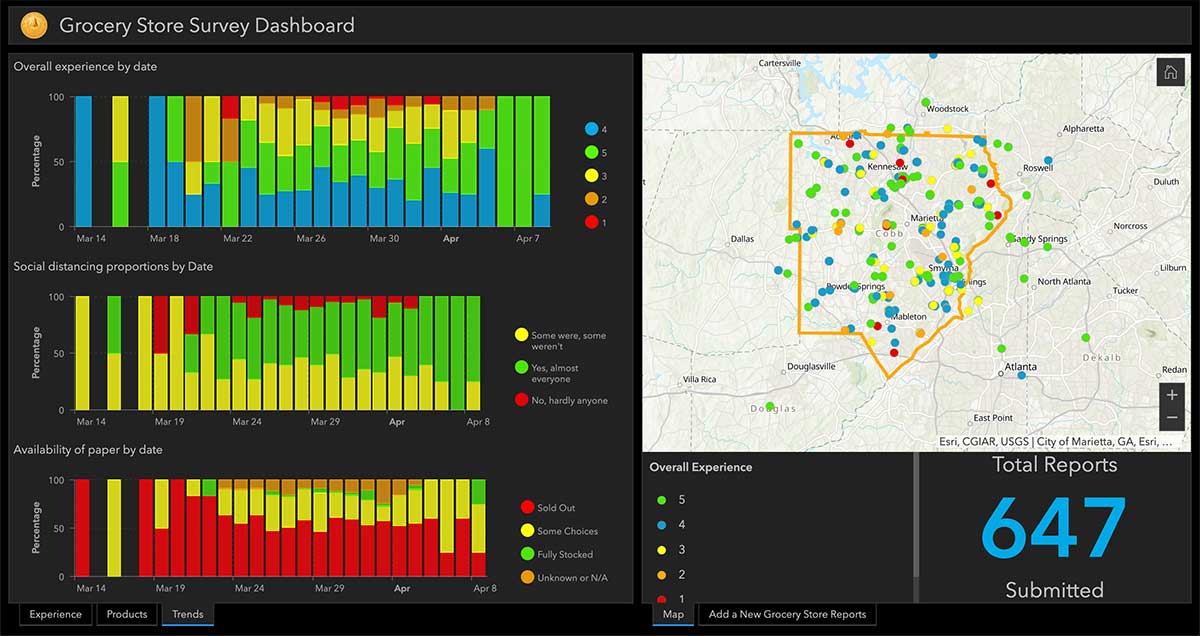
Task: Click the map attribution text
Action: click(x=1055, y=441)
